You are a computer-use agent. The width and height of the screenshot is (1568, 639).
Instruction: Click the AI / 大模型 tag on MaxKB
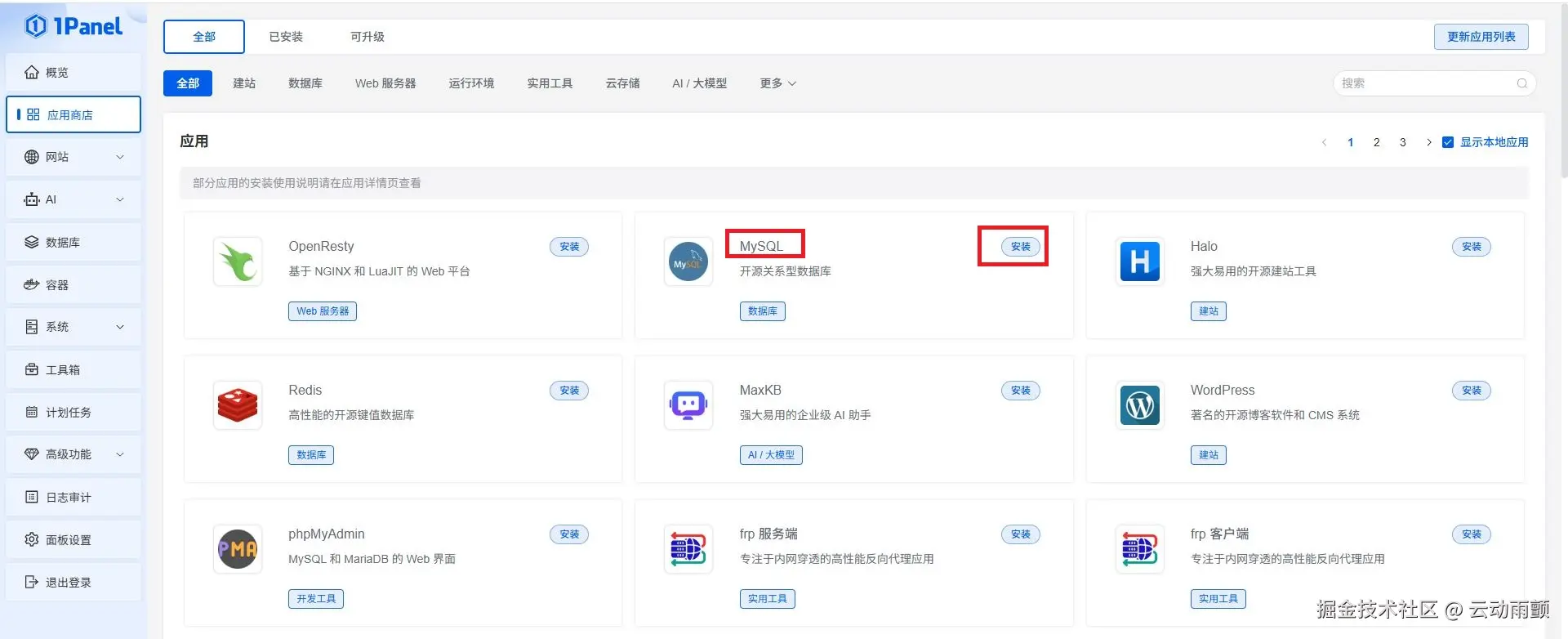coord(771,455)
